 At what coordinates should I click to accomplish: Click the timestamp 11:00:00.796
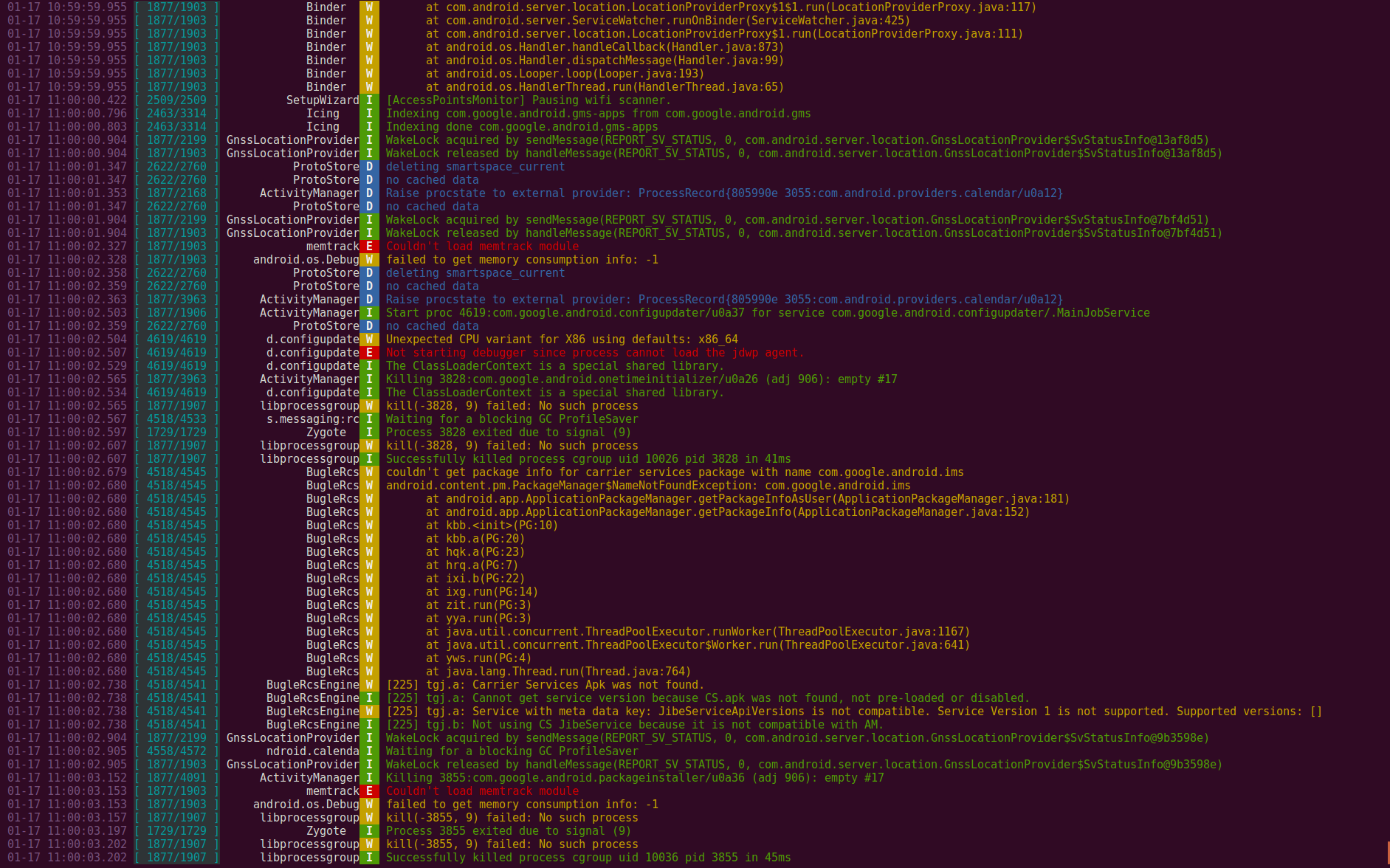coord(87,114)
